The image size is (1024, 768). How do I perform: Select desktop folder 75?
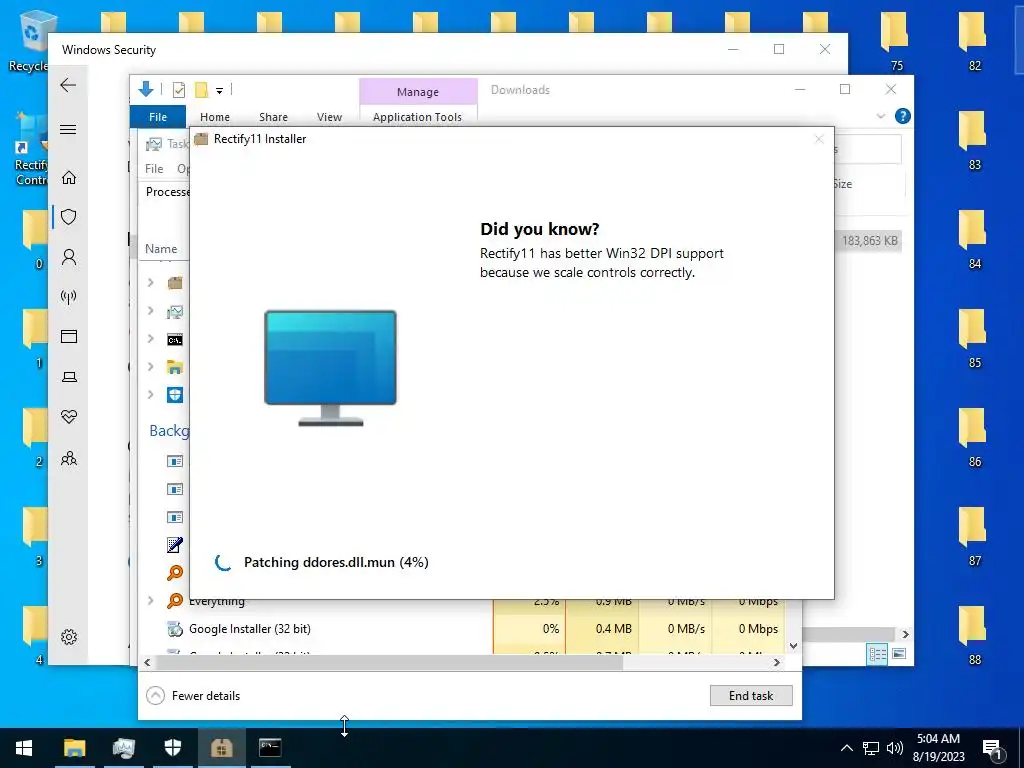[896, 41]
